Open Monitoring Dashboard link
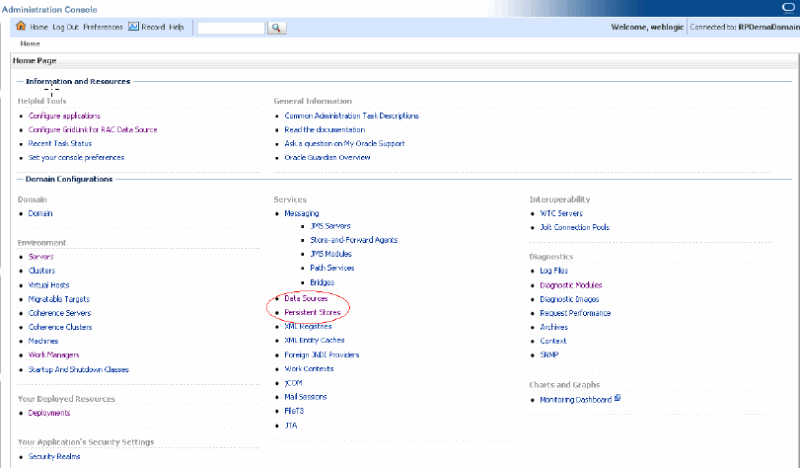 (x=576, y=400)
